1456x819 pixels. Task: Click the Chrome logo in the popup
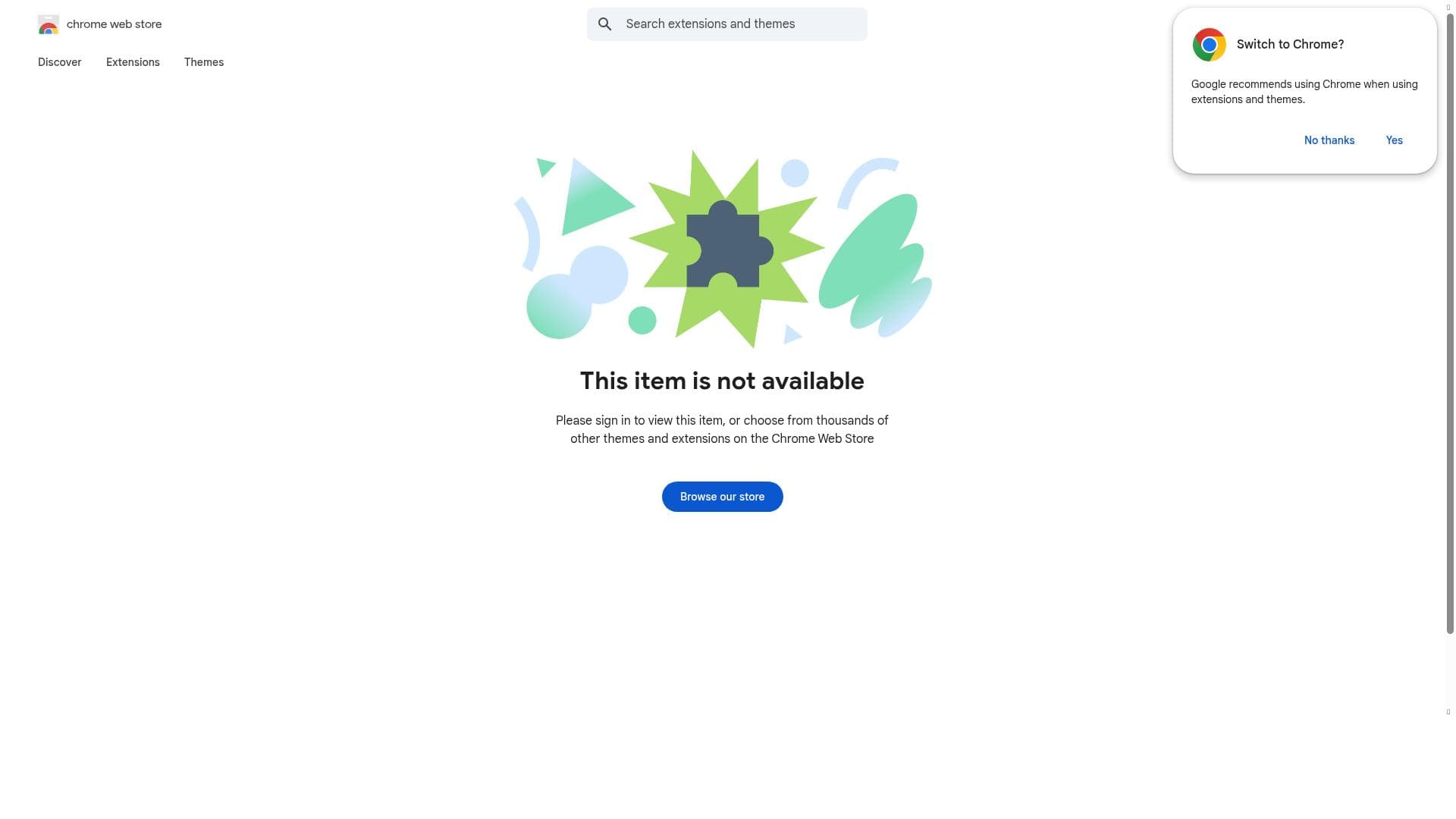(x=1209, y=45)
